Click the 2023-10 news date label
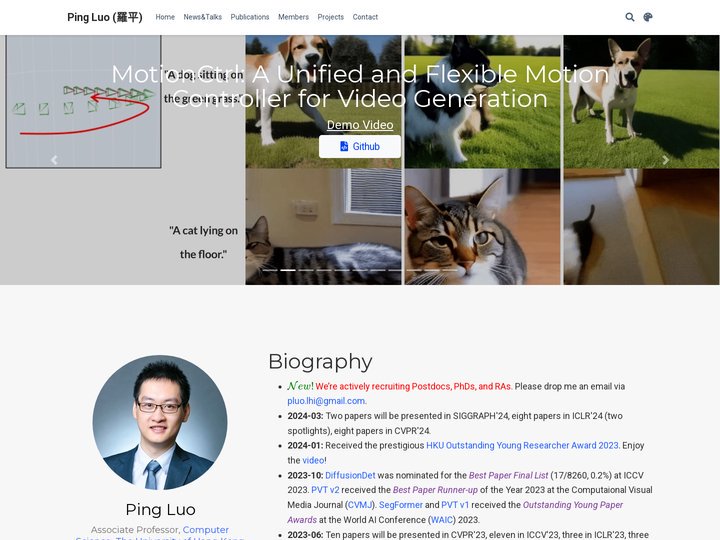This screenshot has width=720, height=540. (x=305, y=475)
